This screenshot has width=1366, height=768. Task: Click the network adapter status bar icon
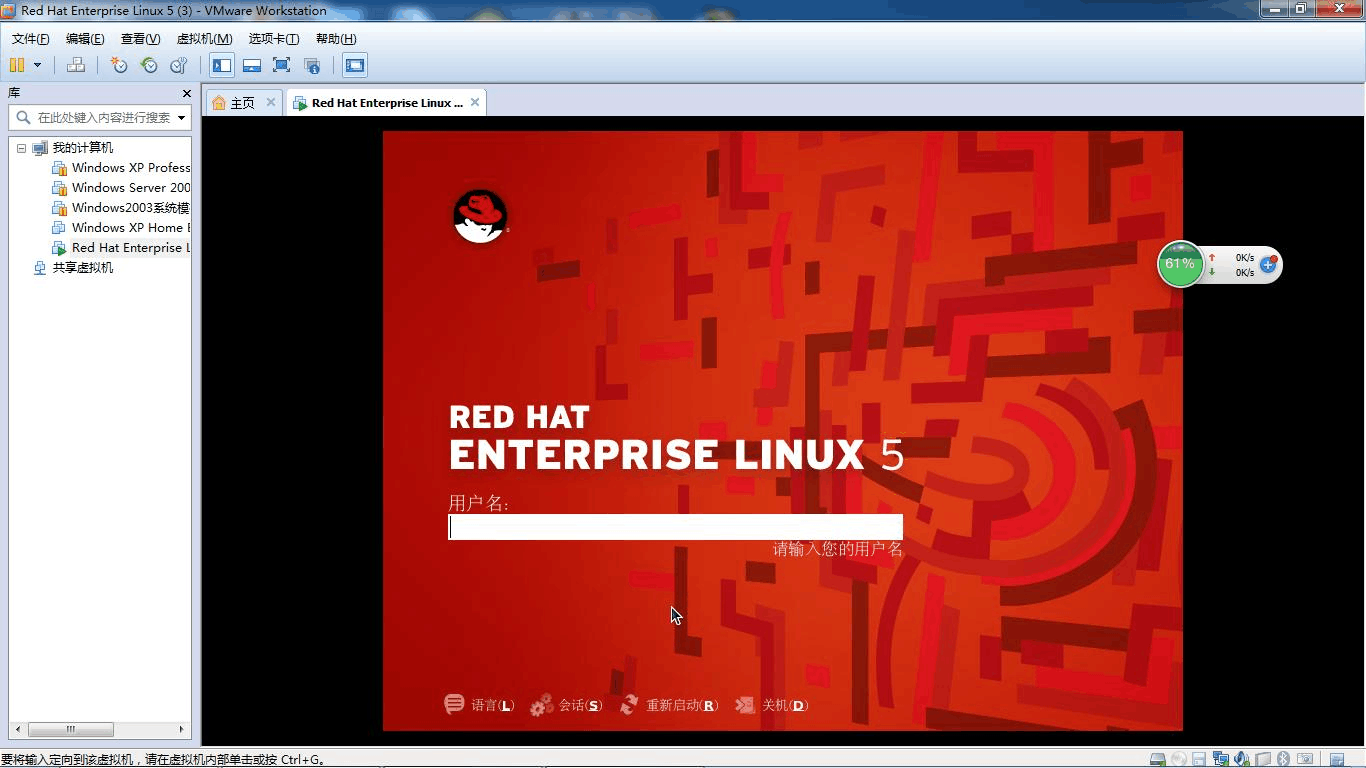(1221, 759)
